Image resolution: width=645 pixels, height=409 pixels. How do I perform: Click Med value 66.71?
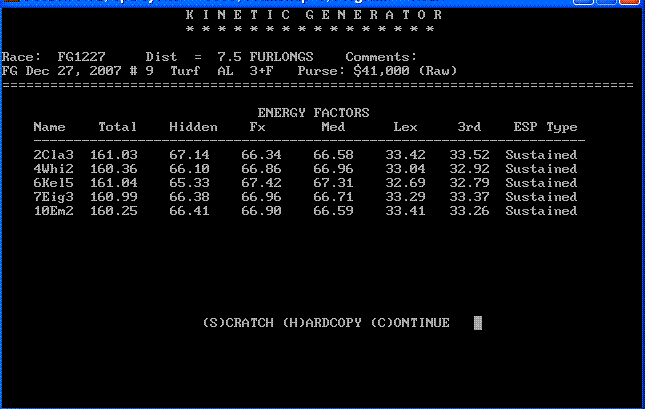pos(333,197)
